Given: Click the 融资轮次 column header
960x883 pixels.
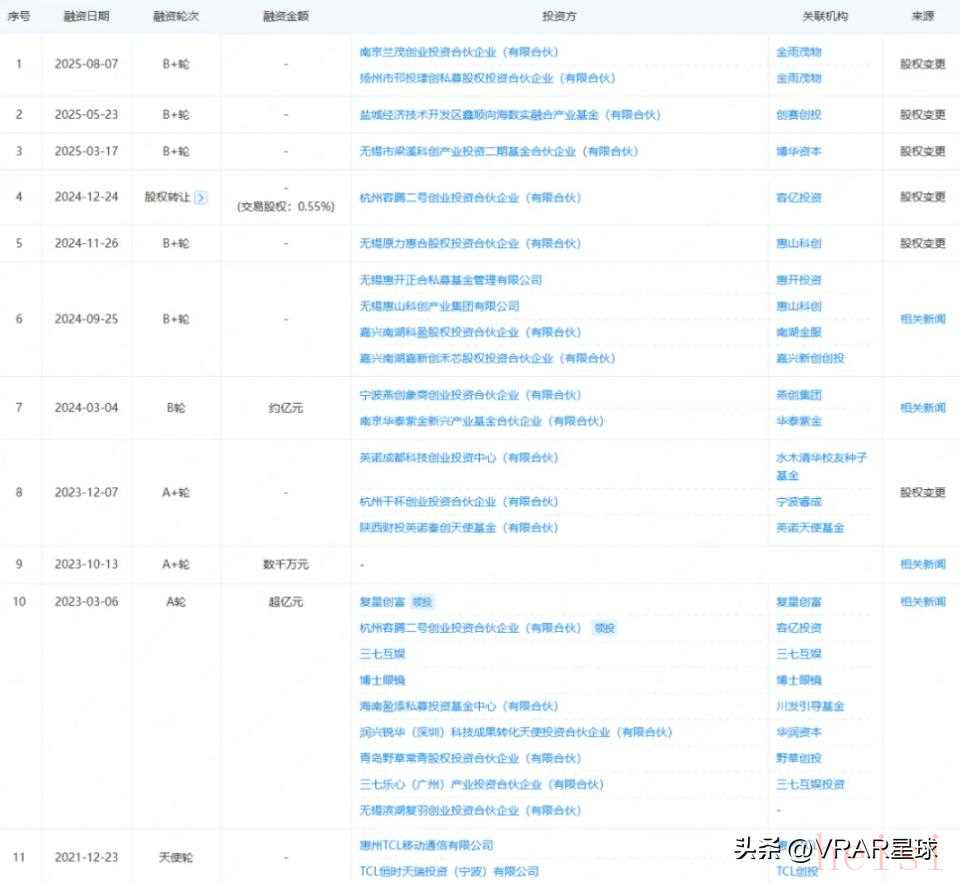Looking at the screenshot, I should [176, 17].
